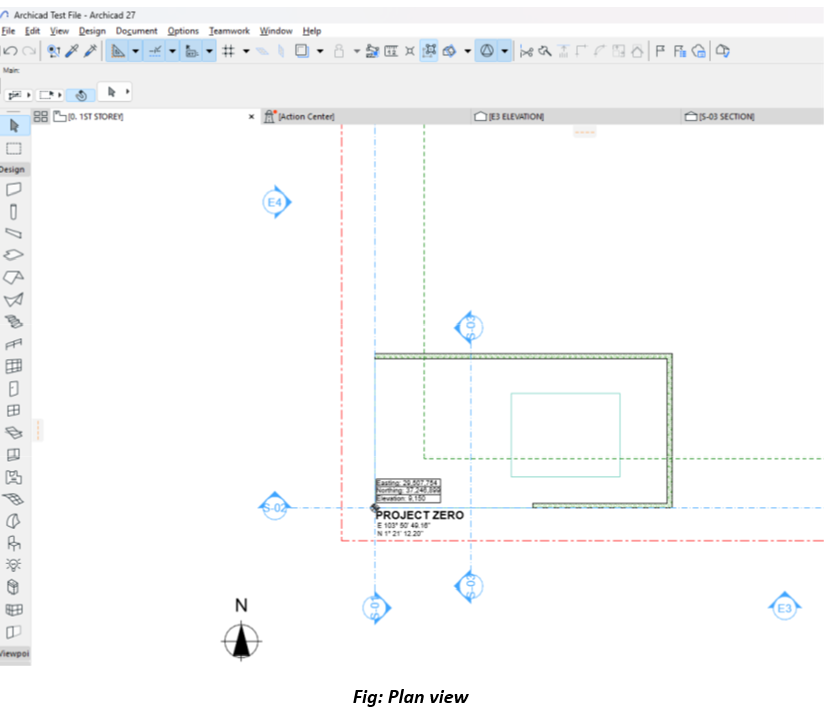Select the Marquee tool
The height and width of the screenshot is (708, 825).
point(14,148)
